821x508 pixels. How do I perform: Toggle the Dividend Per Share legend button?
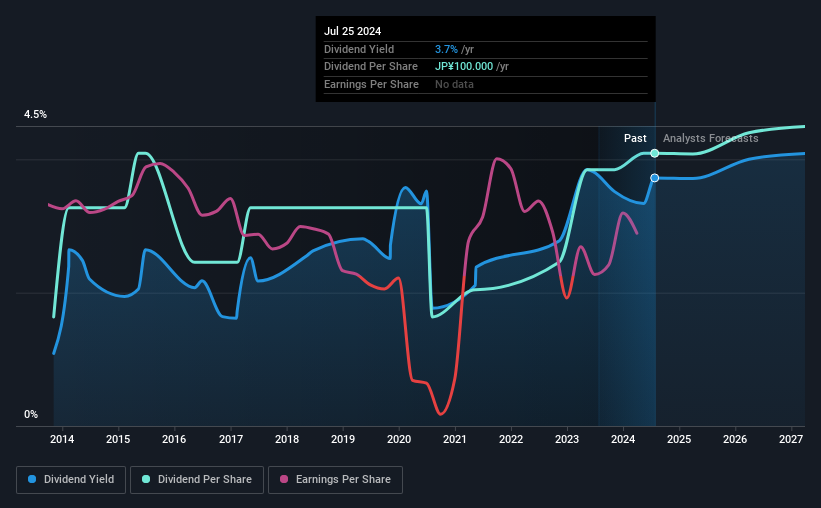tap(197, 480)
